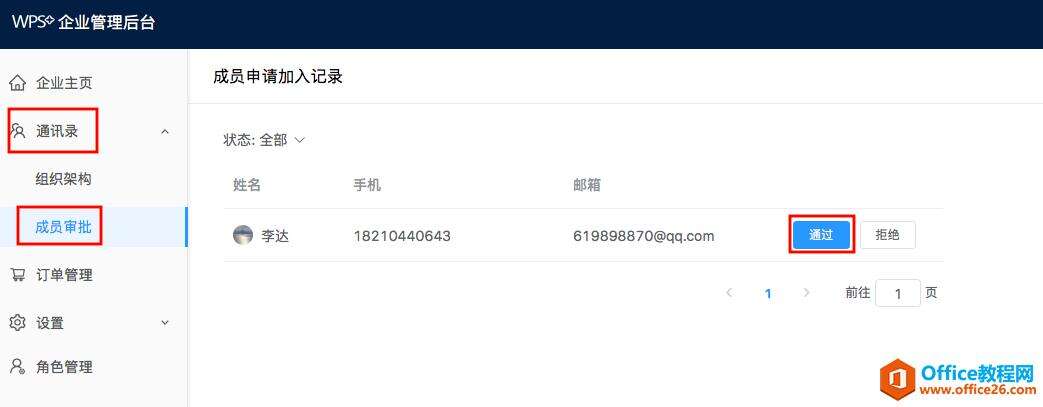
Task: Expand the 设置 section chevron
Action: [165, 323]
